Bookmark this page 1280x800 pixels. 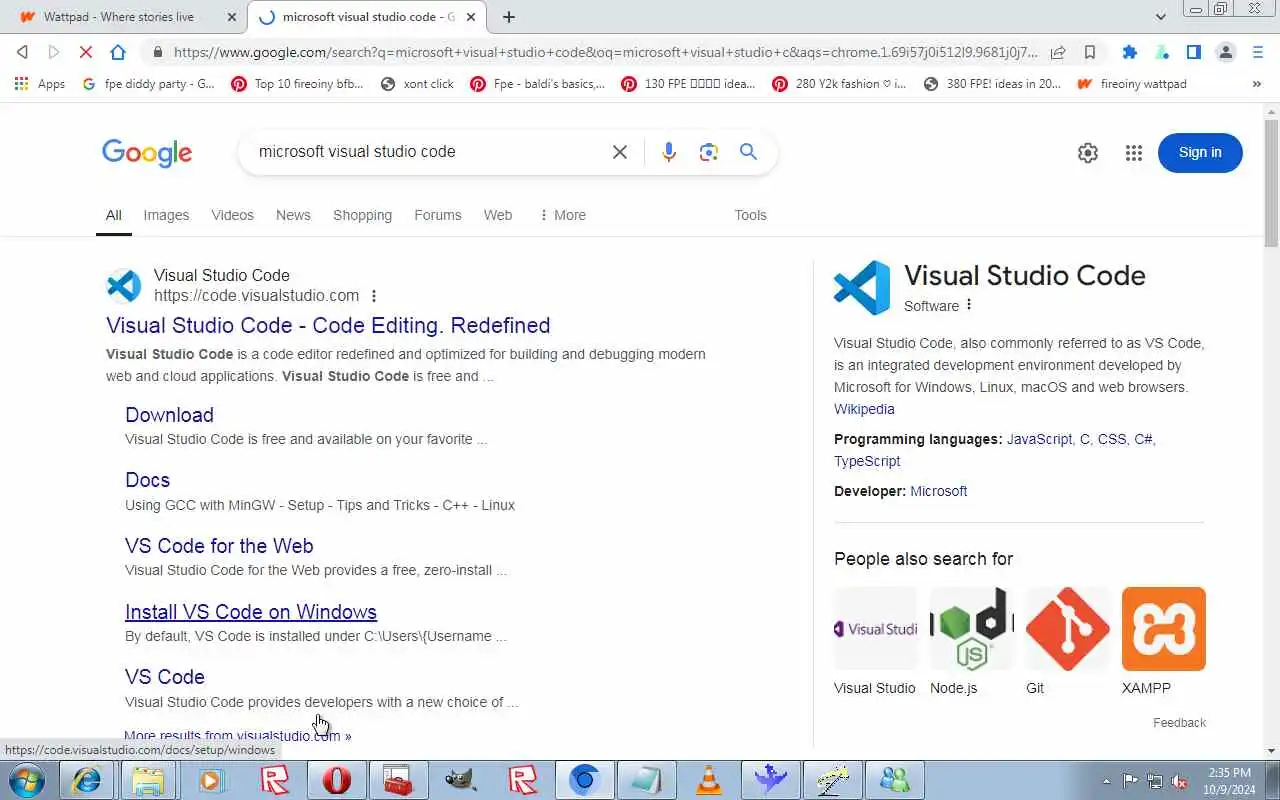pos(1090,52)
